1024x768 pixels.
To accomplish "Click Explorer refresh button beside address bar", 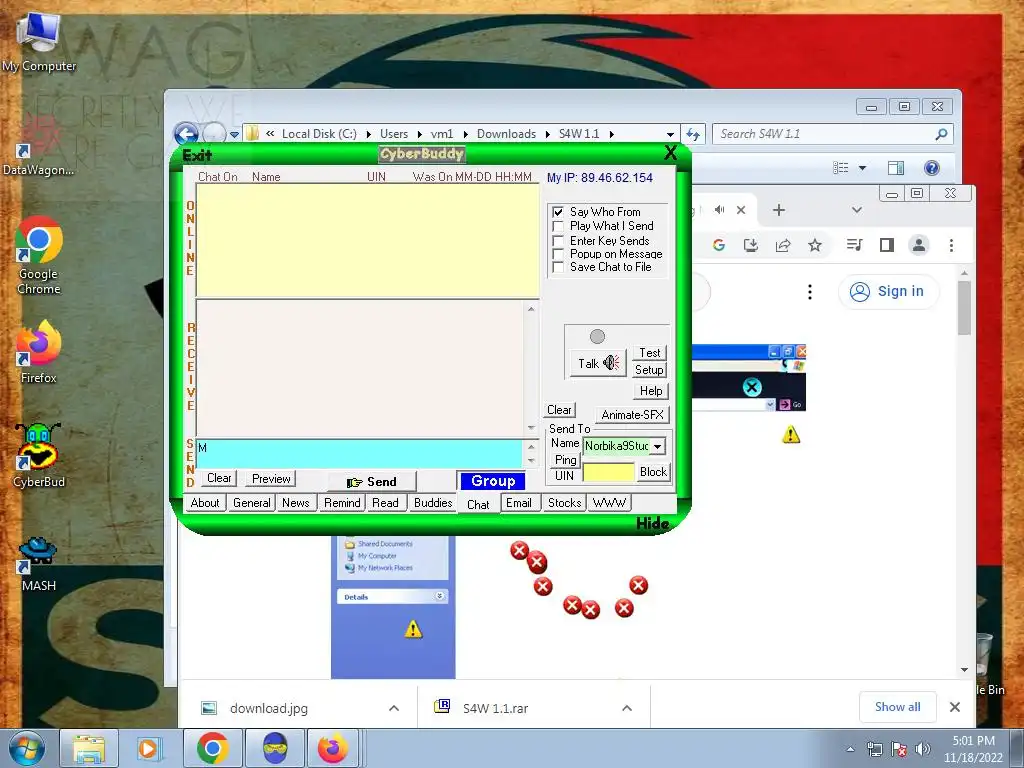I will (693, 134).
